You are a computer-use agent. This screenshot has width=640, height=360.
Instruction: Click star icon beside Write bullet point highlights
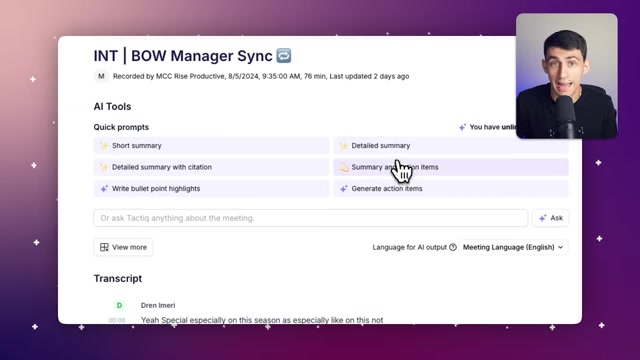coord(104,189)
